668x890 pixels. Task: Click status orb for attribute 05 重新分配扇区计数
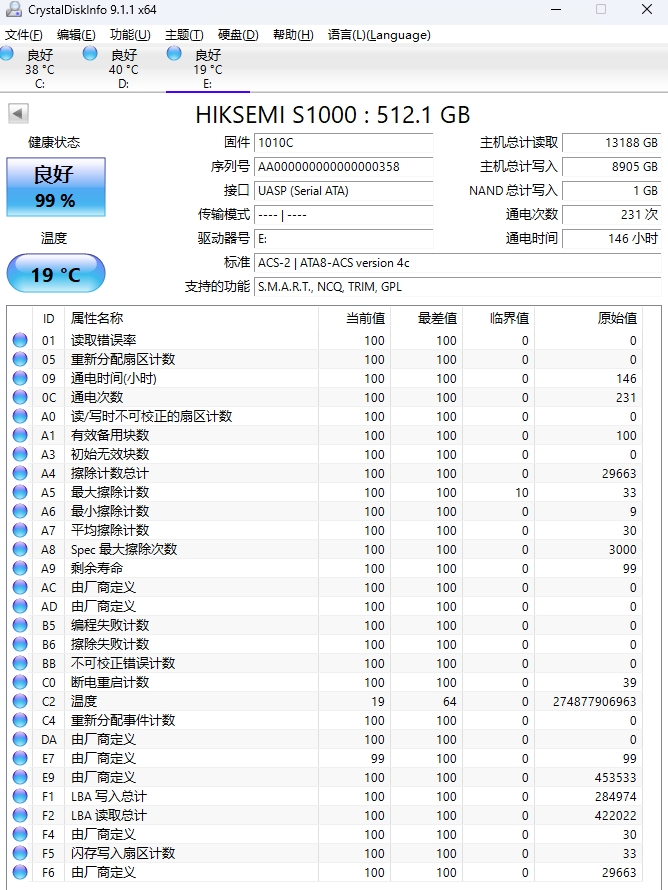(20, 359)
